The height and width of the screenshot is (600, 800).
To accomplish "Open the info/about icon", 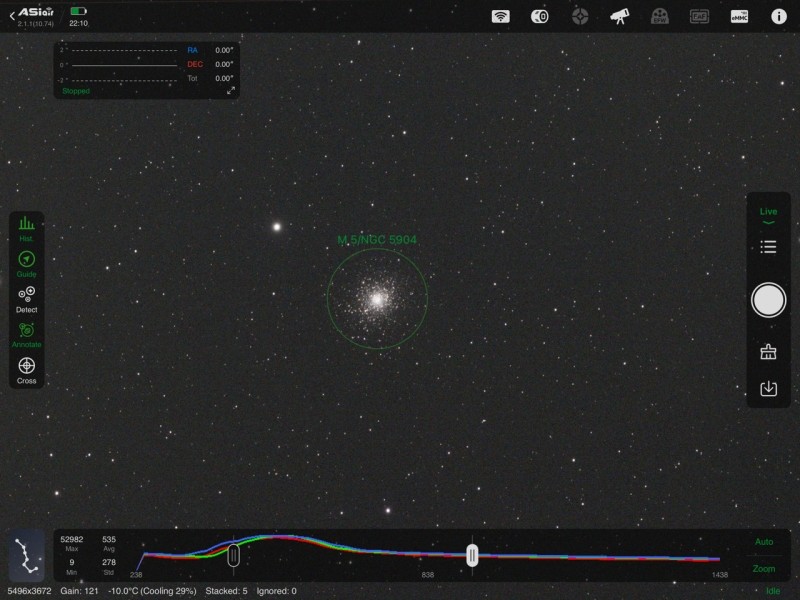I will pos(778,16).
